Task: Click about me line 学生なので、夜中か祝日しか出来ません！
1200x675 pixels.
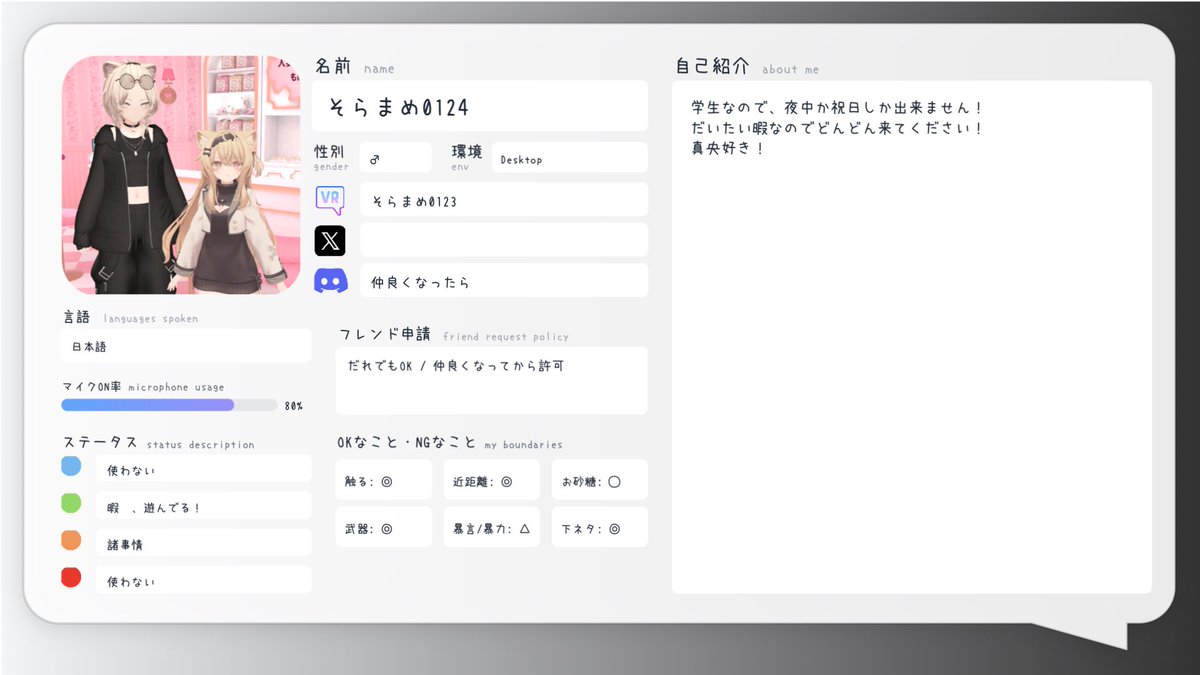Action: pos(837,106)
